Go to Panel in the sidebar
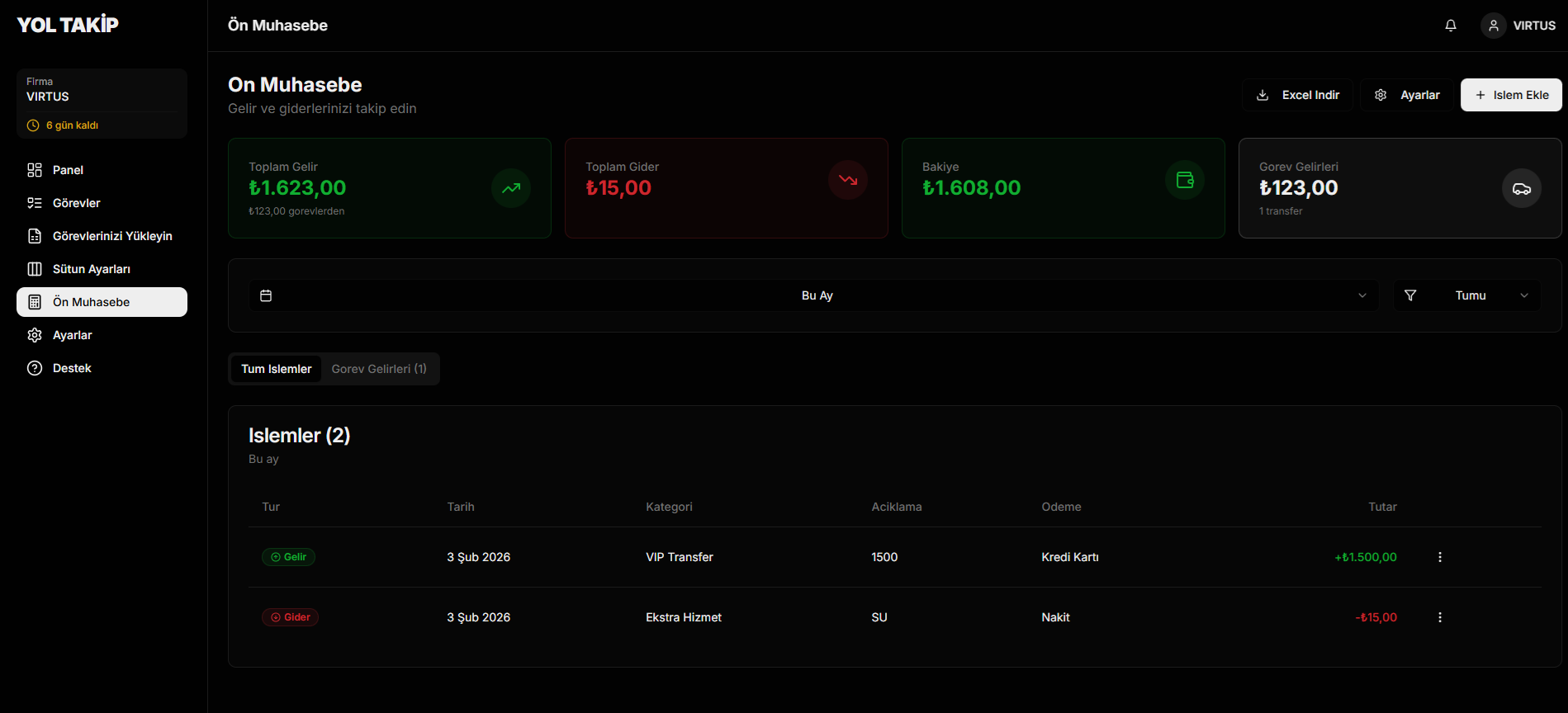The image size is (1568, 713). (x=68, y=170)
